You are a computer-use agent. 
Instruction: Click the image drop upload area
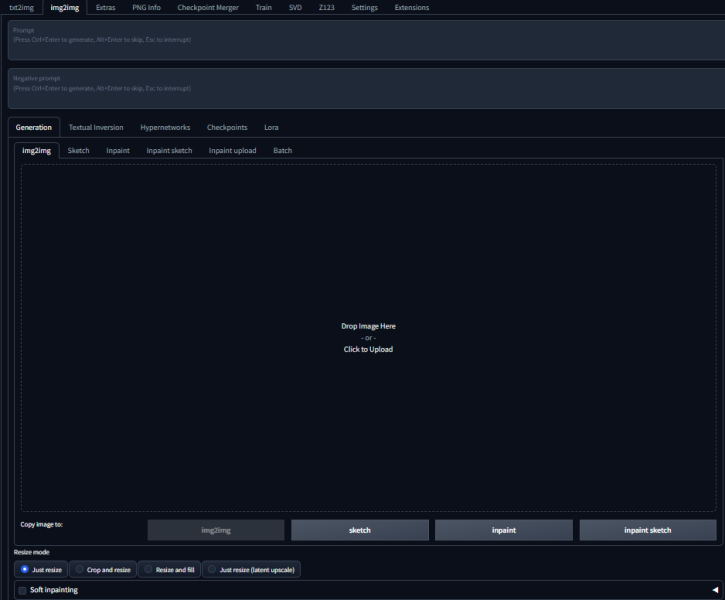(368, 337)
